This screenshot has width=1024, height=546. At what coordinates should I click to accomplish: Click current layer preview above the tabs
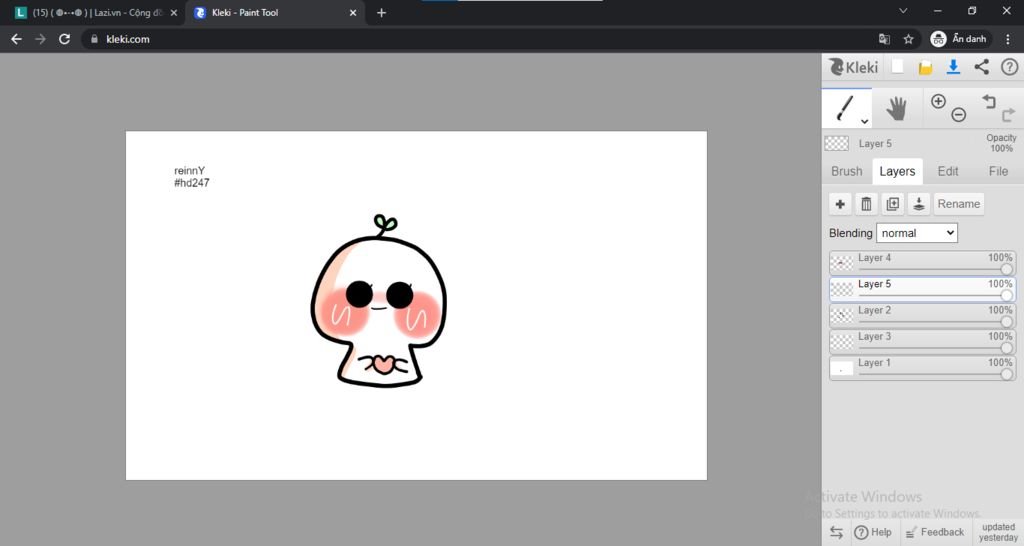[x=837, y=143]
